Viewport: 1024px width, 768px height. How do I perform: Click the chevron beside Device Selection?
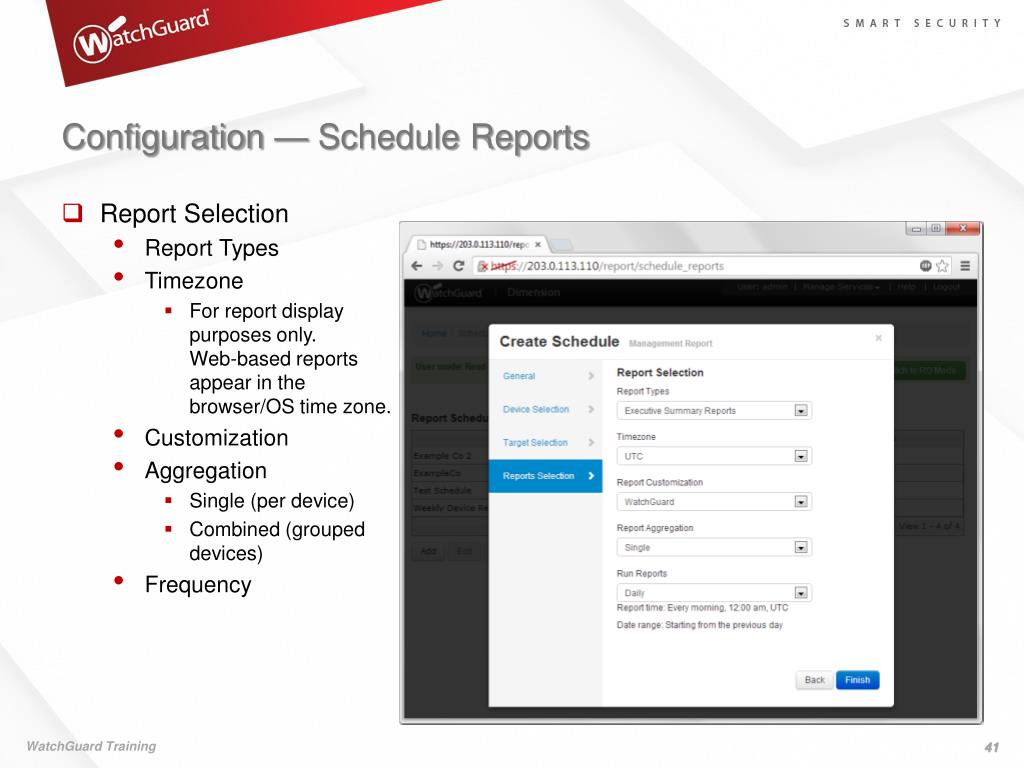(590, 409)
